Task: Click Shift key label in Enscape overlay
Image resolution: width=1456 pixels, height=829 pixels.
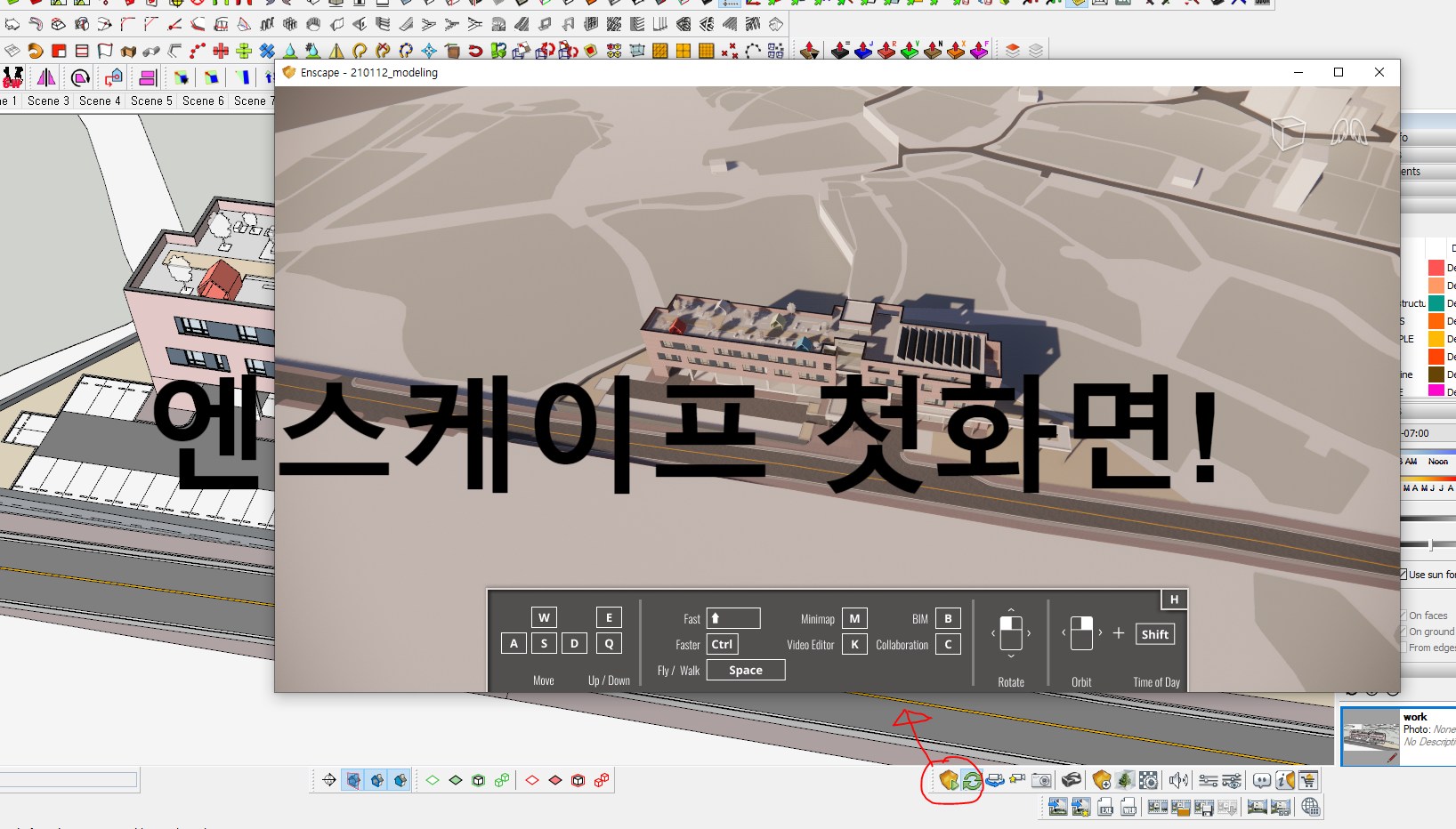Action: click(1155, 634)
